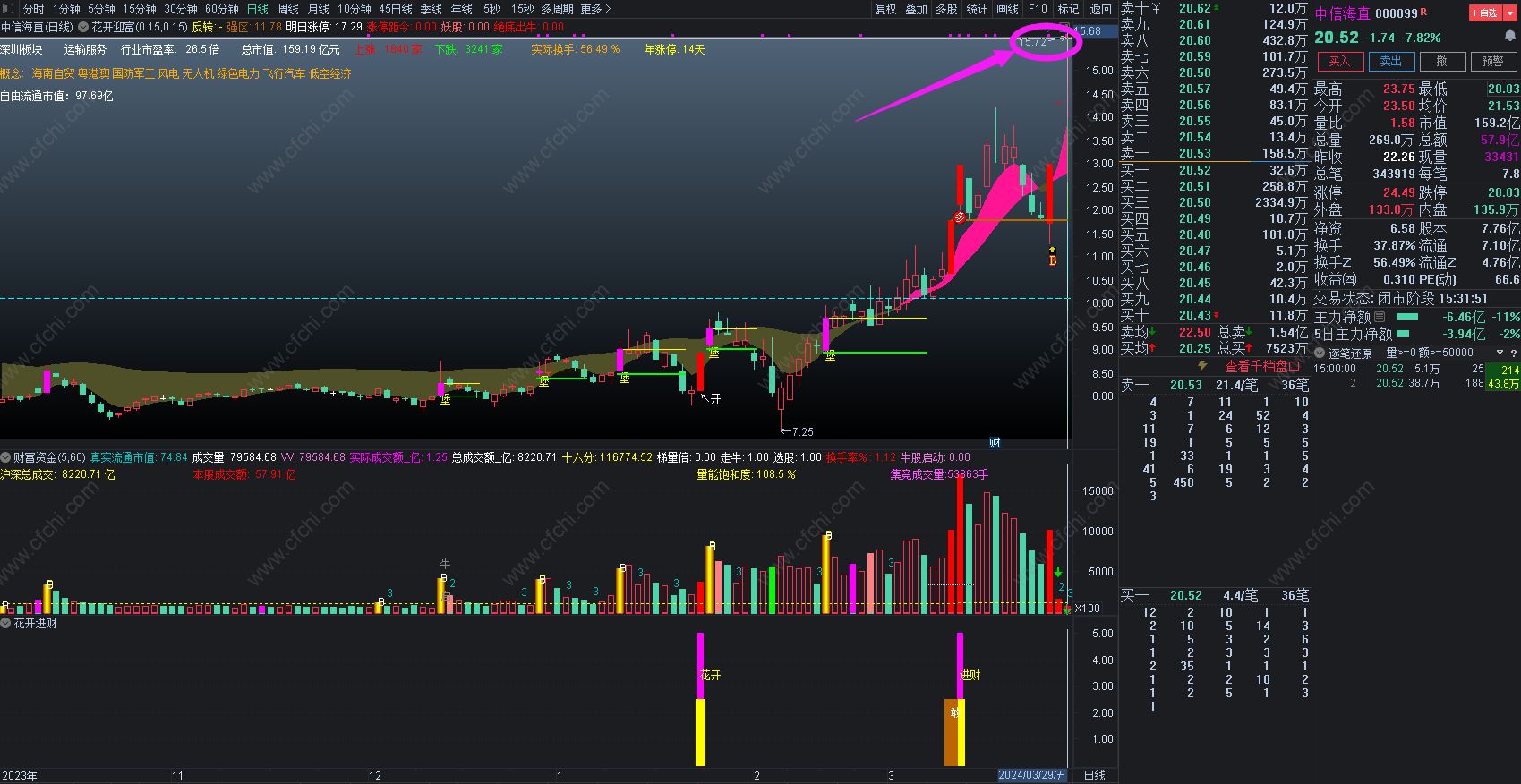
Task: Click 返回 to go back
Action: tap(1100, 9)
